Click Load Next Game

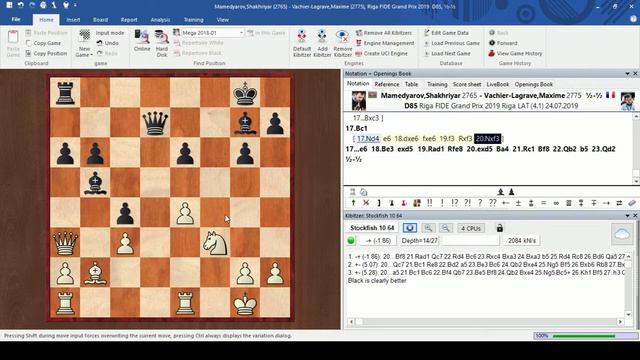447,53
